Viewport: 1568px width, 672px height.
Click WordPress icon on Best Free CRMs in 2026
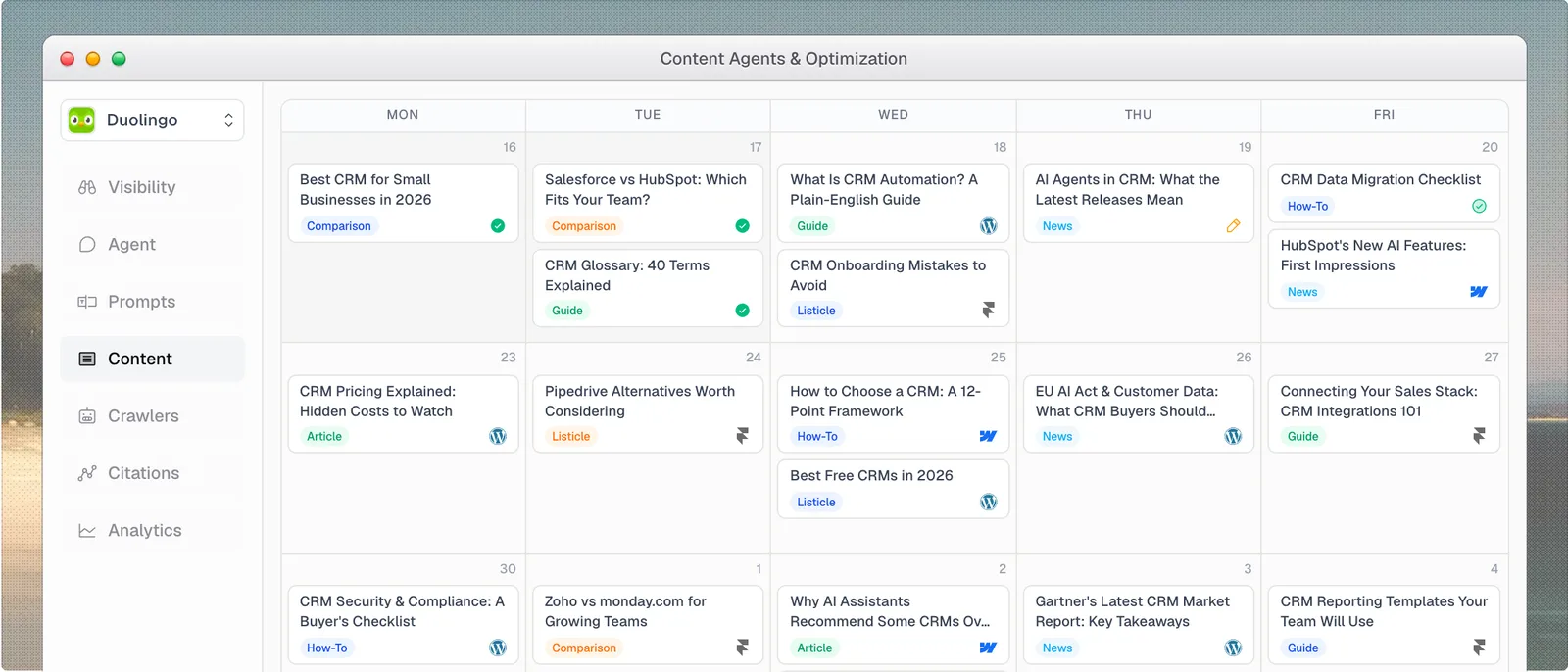989,502
